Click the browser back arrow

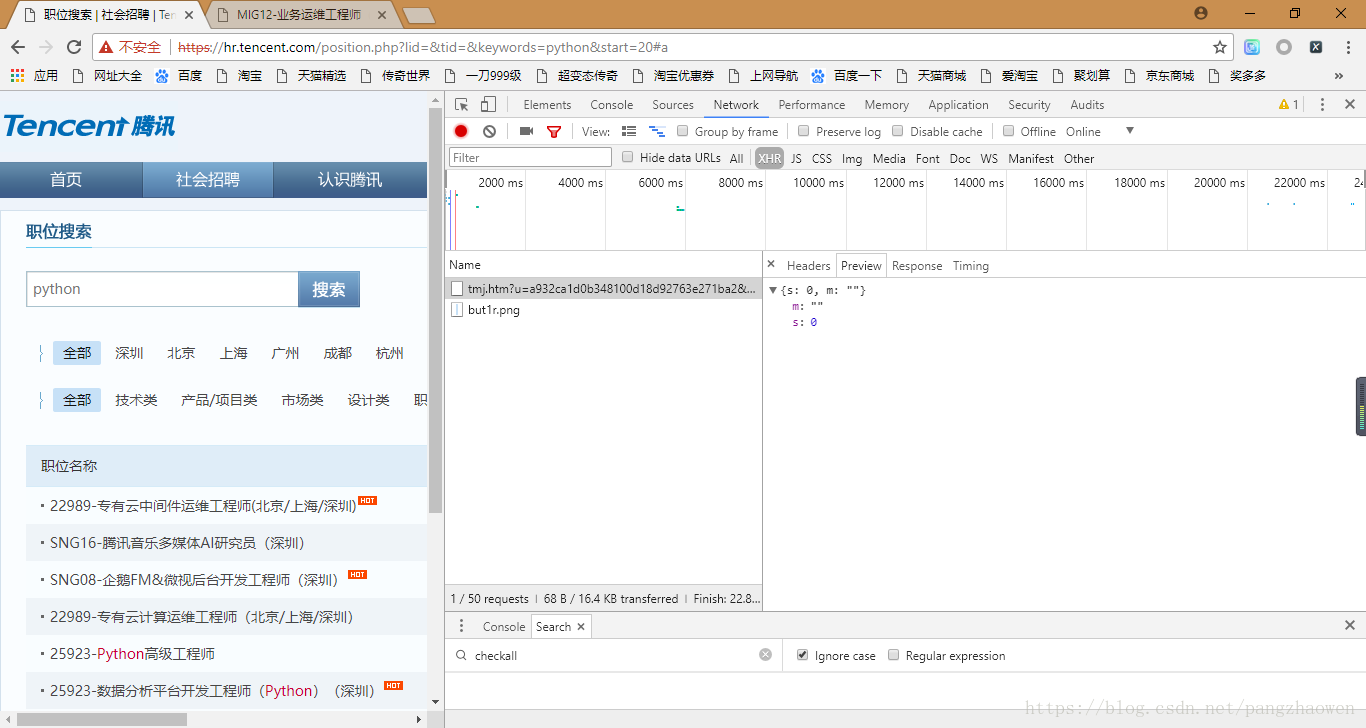[17, 47]
